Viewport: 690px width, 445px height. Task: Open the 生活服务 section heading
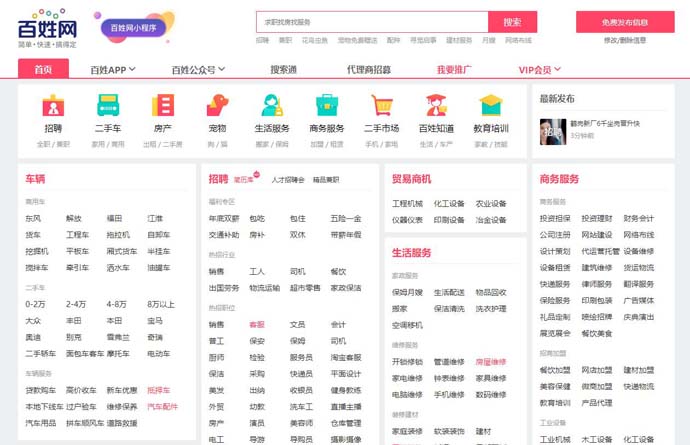point(411,253)
